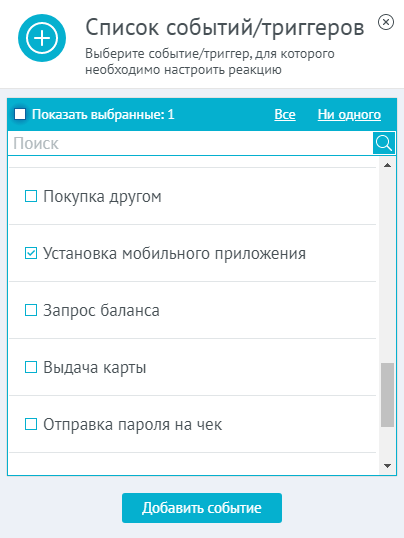Uncheck 'Установка мобильного приложения' checkbox
Image resolution: width=404 pixels, height=538 pixels.
pos(31,253)
